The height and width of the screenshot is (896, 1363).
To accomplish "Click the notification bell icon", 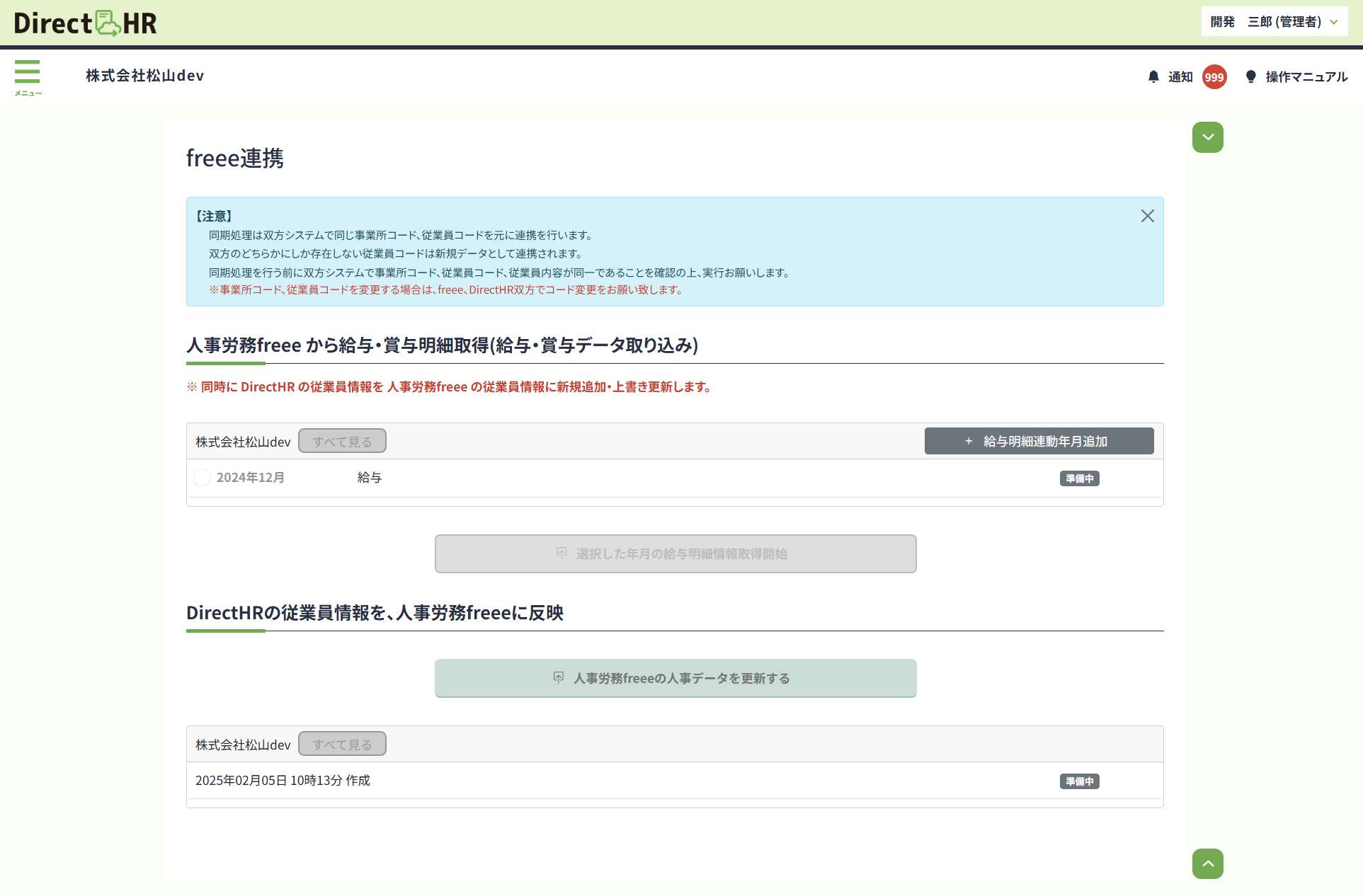I will point(1153,76).
